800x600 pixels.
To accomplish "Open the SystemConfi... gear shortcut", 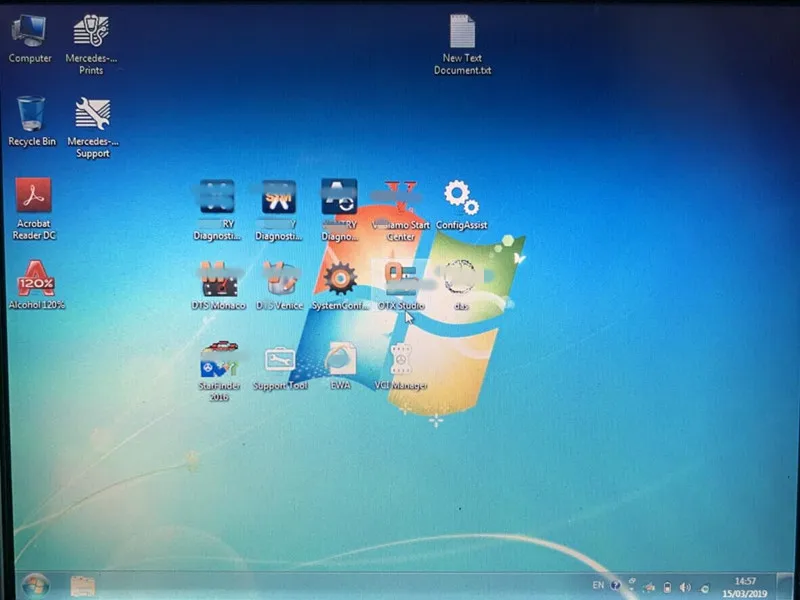I will (340, 286).
